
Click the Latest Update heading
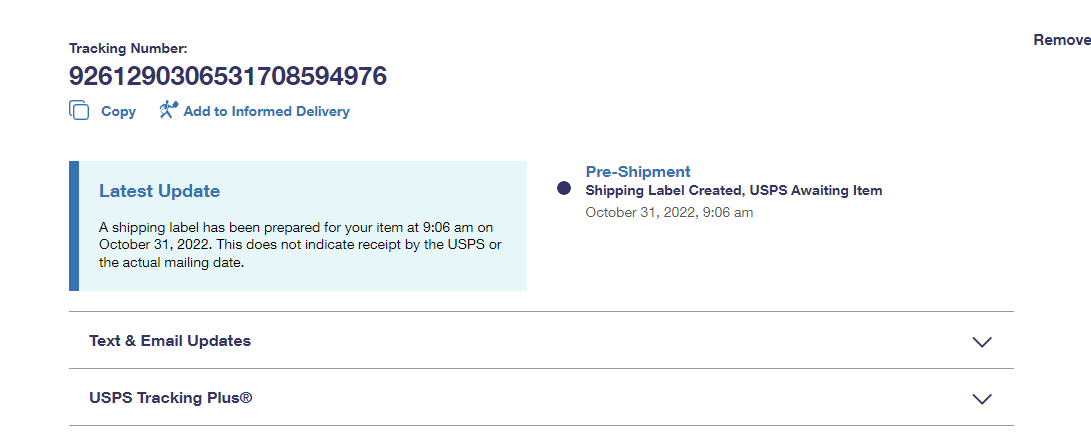pyautogui.click(x=159, y=191)
